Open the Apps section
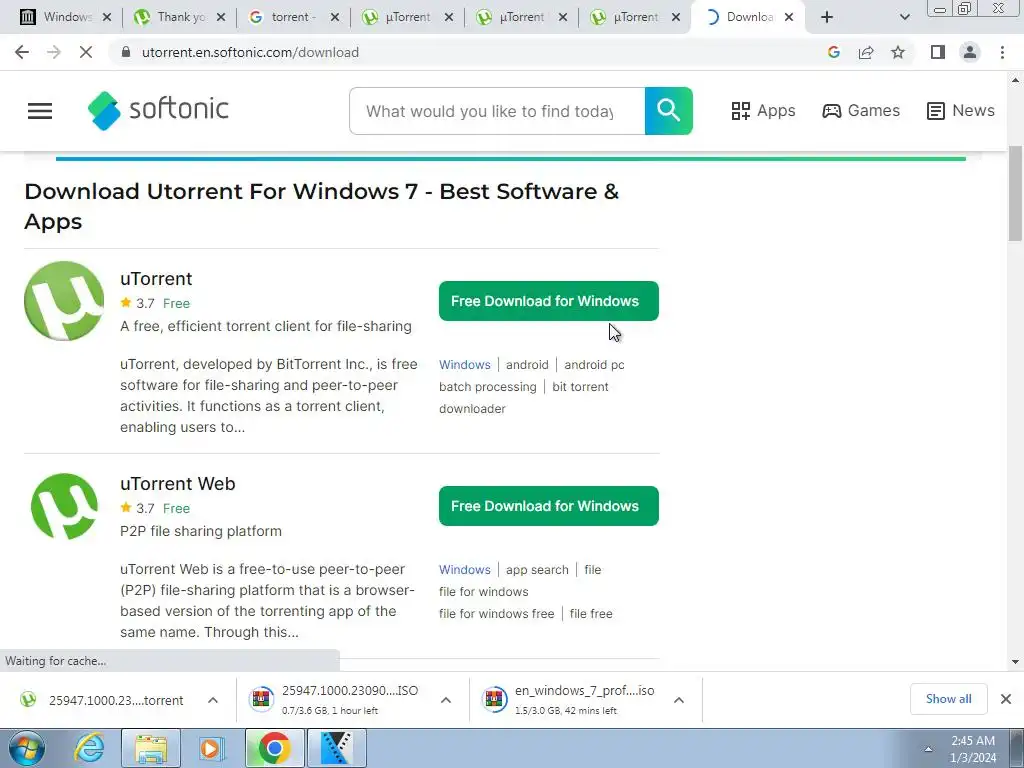Image resolution: width=1024 pixels, height=768 pixels. pos(763,110)
